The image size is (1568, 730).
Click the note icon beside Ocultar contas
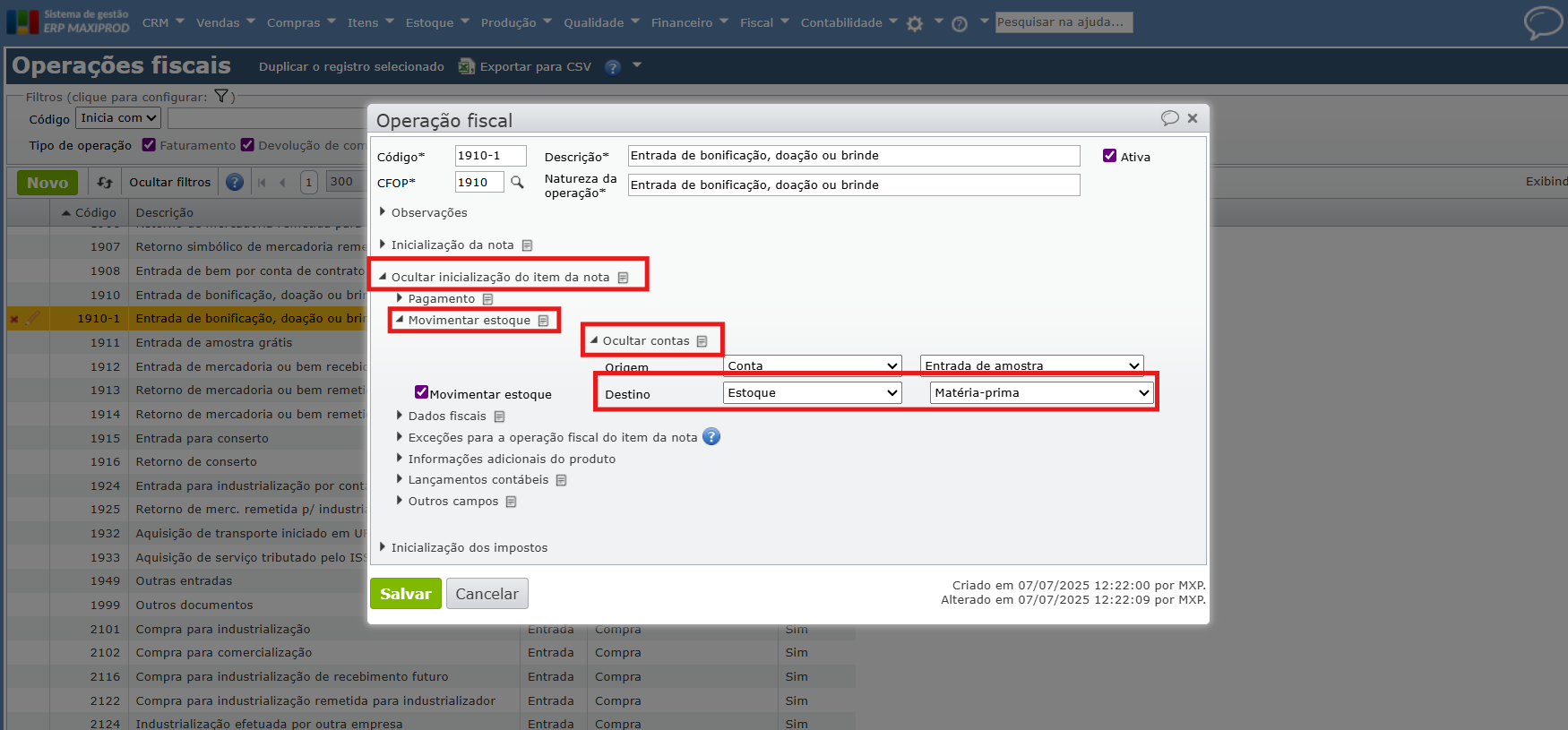click(x=702, y=341)
